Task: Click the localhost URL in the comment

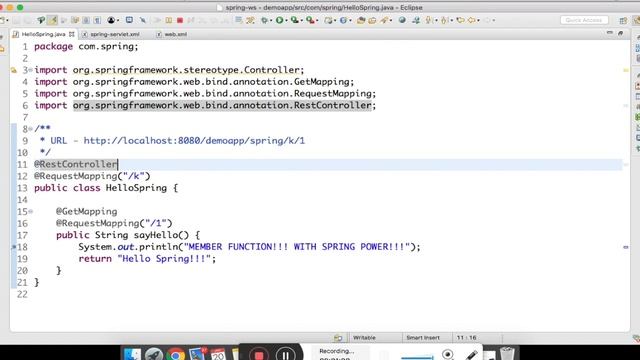Action: tap(194, 141)
